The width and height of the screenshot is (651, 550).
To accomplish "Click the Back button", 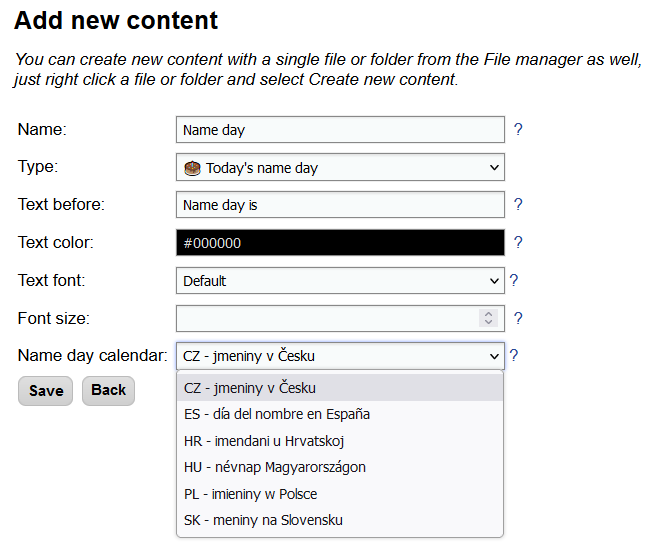I will [108, 391].
